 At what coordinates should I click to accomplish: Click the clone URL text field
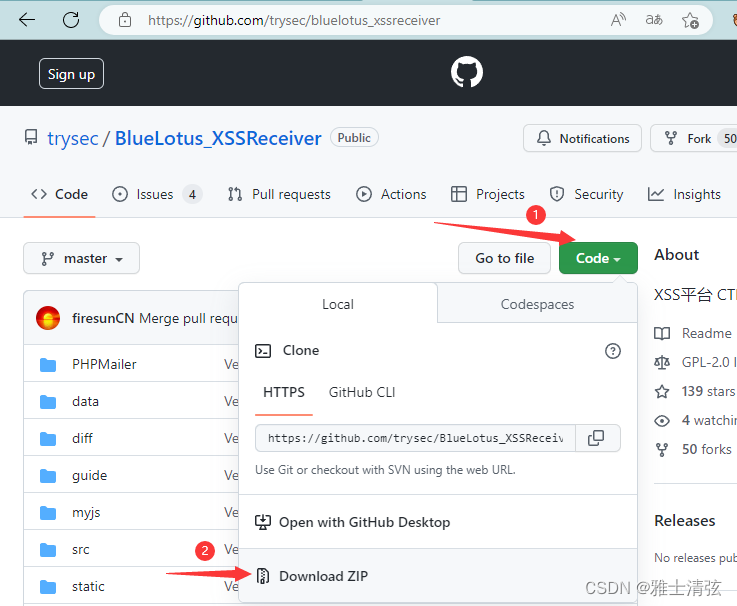pyautogui.click(x=416, y=438)
